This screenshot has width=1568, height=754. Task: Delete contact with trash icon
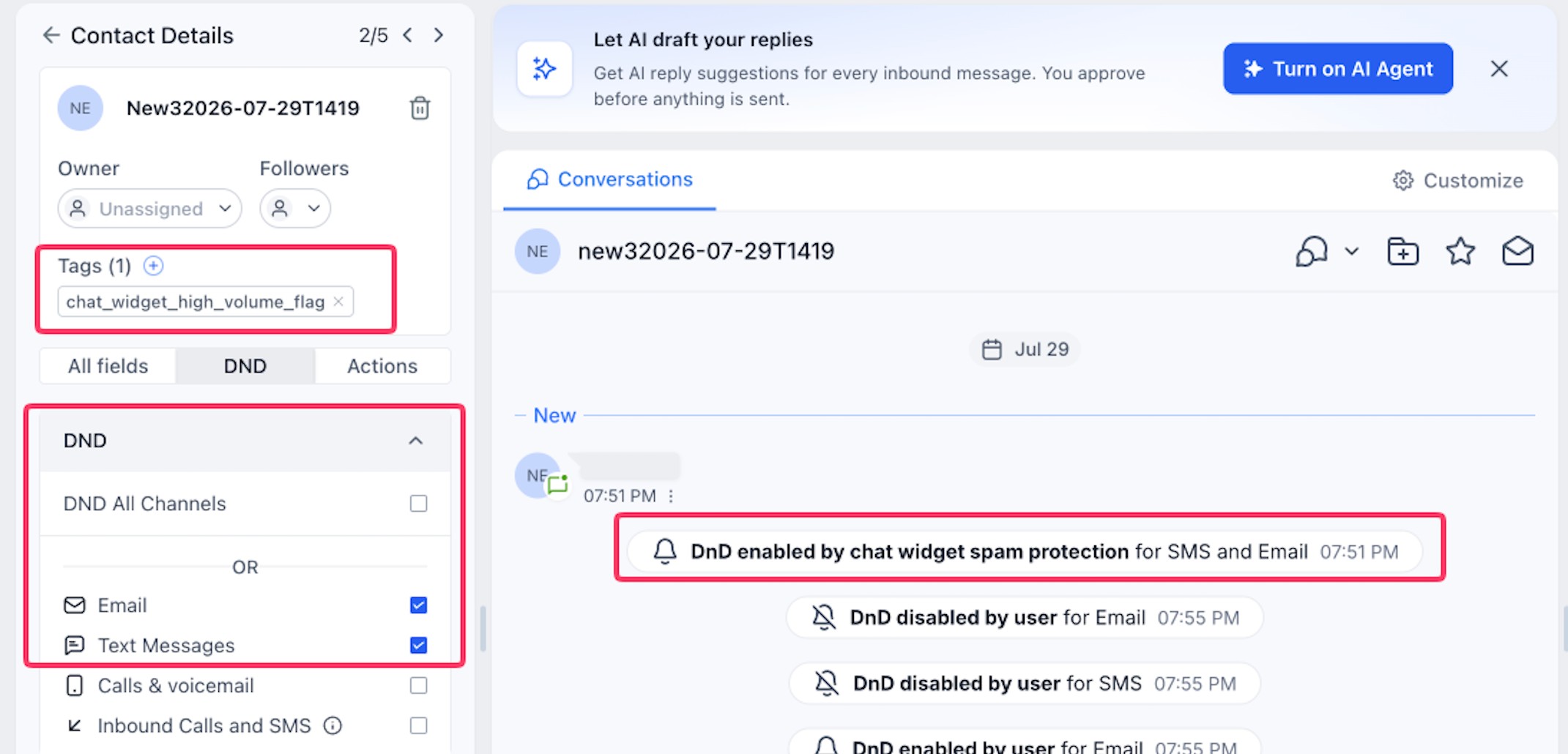coord(420,108)
